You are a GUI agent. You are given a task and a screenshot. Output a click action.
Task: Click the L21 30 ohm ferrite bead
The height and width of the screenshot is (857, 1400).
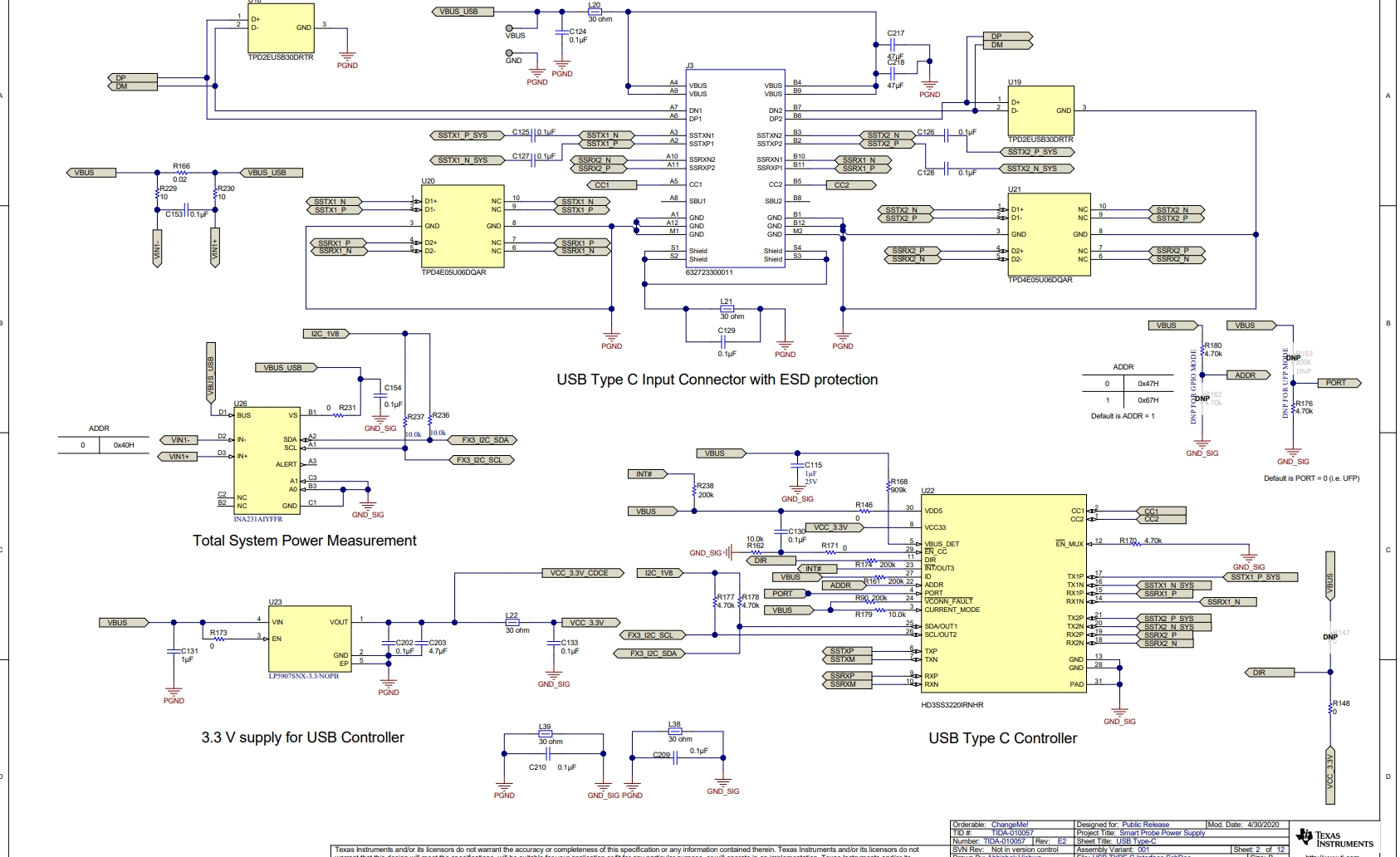point(727,309)
